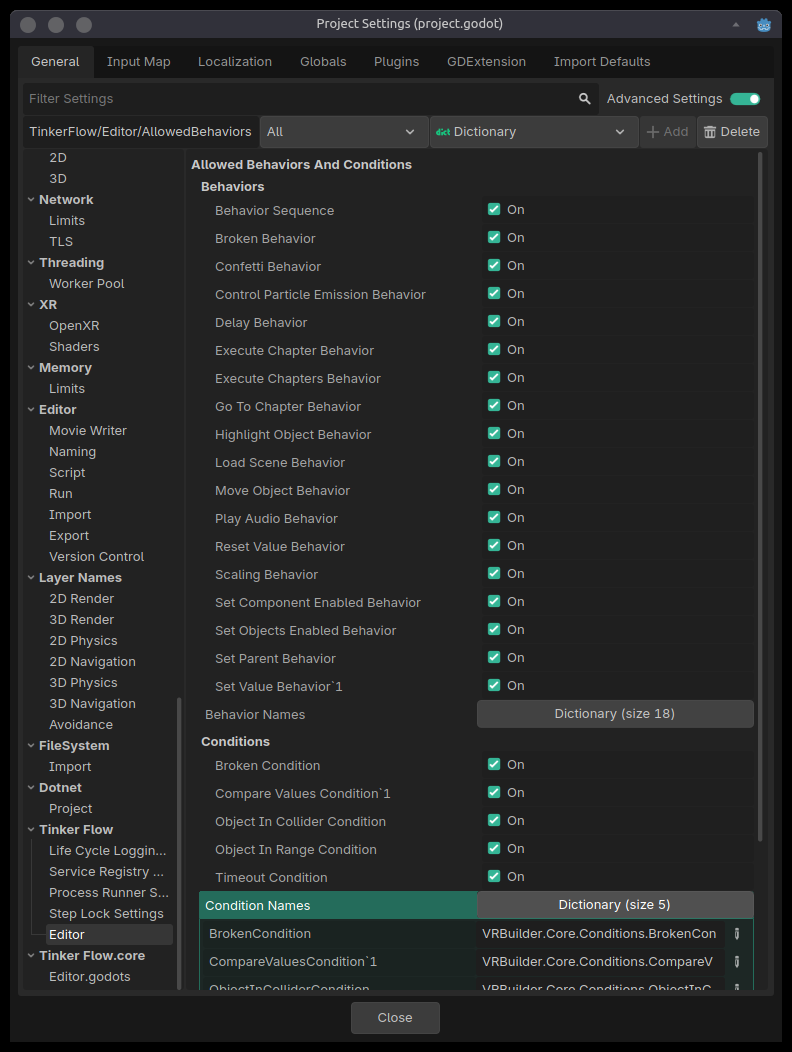The height and width of the screenshot is (1052, 792).
Task: Toggle Broken Condition checkbox
Action: 494,764
